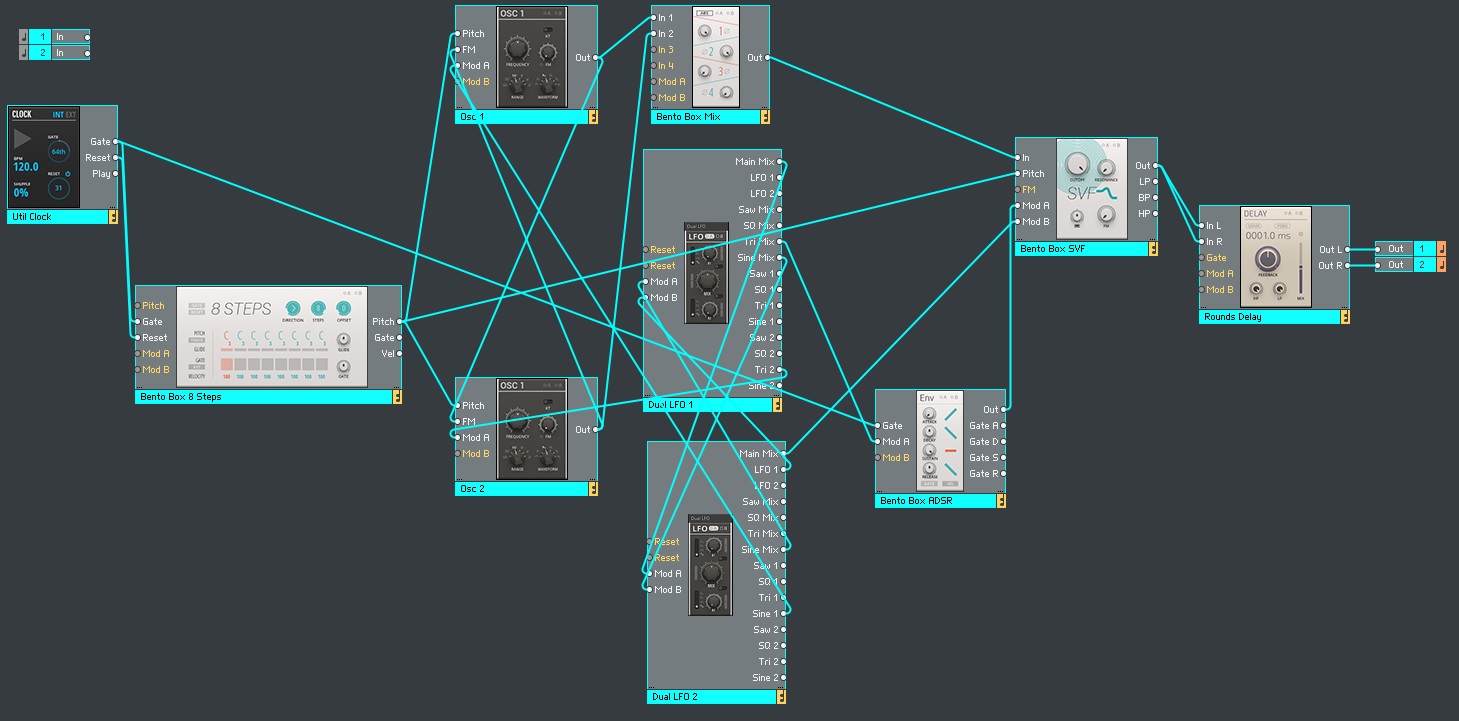Image resolution: width=1459 pixels, height=721 pixels.
Task: Click the Gate output port of Util Clock
Action: pyautogui.click(x=116, y=142)
